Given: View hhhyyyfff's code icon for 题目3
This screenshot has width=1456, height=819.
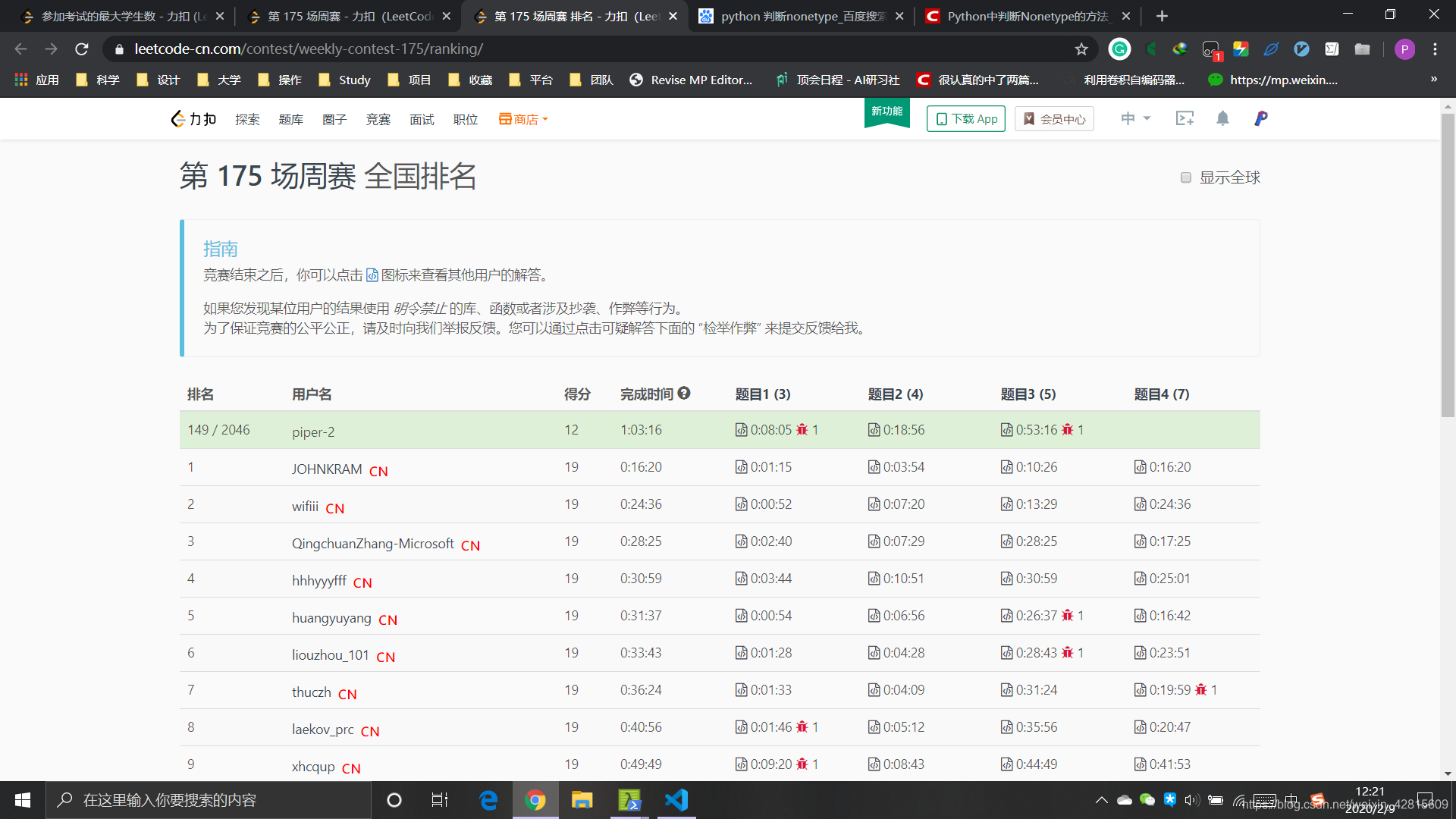Looking at the screenshot, I should (x=1006, y=579).
